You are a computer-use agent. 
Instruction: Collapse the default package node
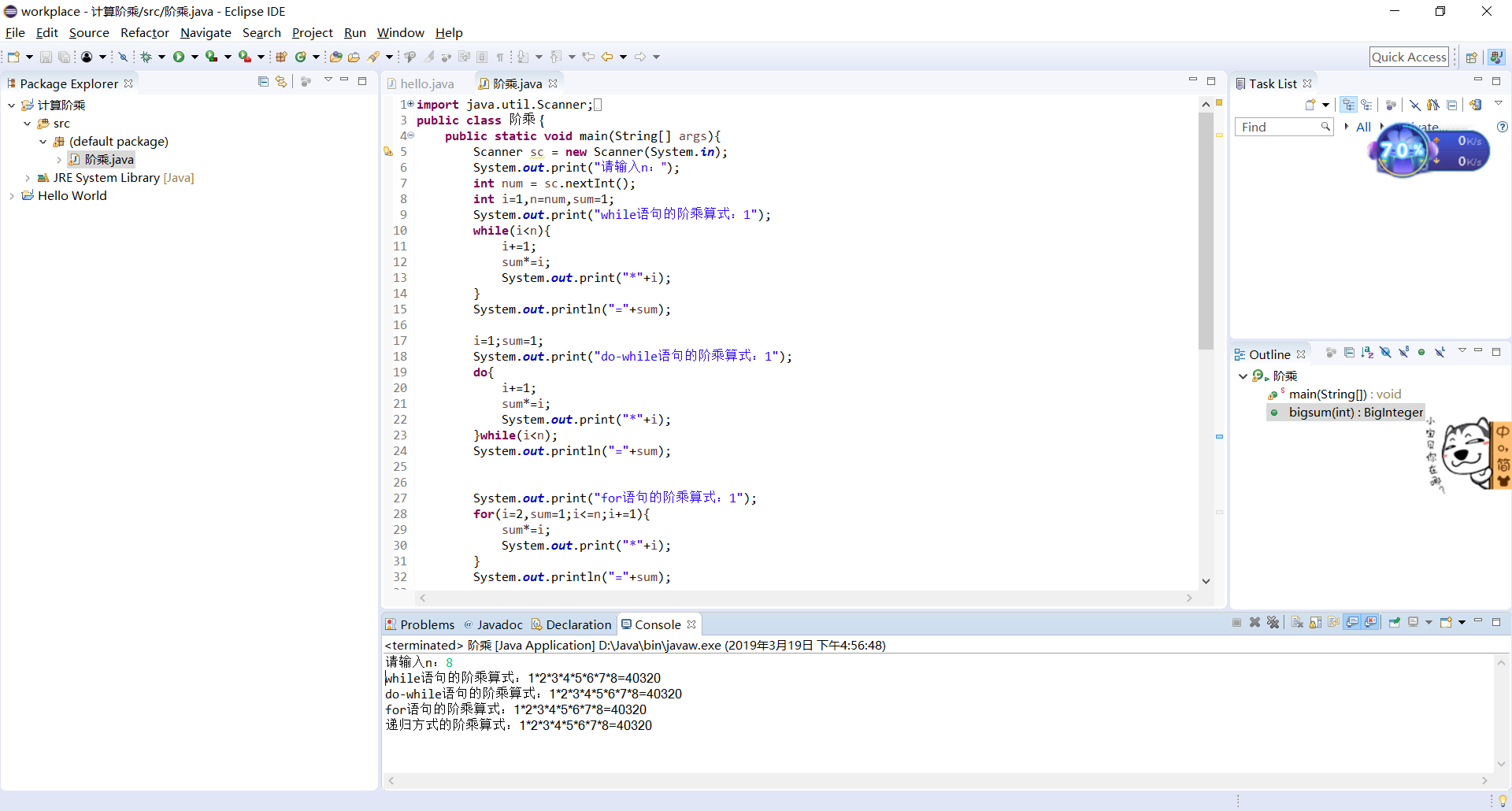[43, 142]
